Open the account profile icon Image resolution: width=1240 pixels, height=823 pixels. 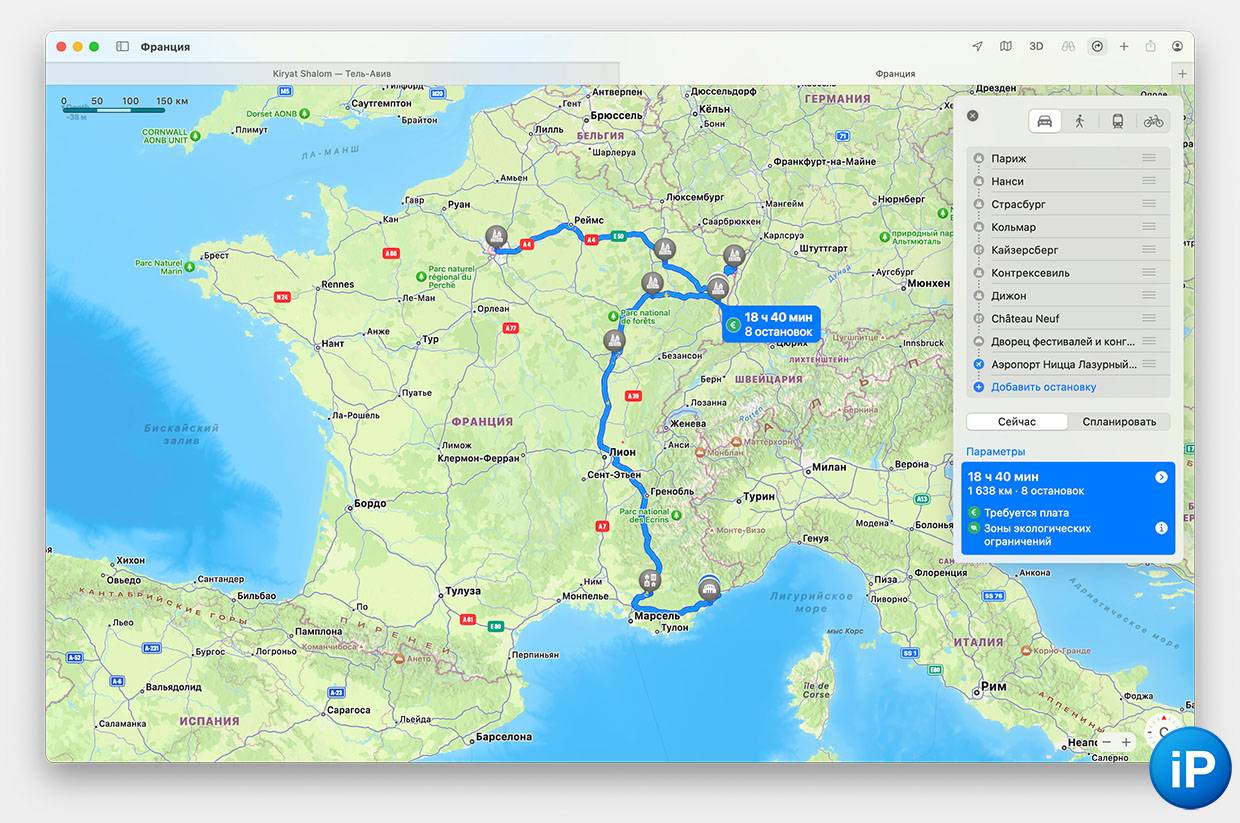click(1177, 46)
